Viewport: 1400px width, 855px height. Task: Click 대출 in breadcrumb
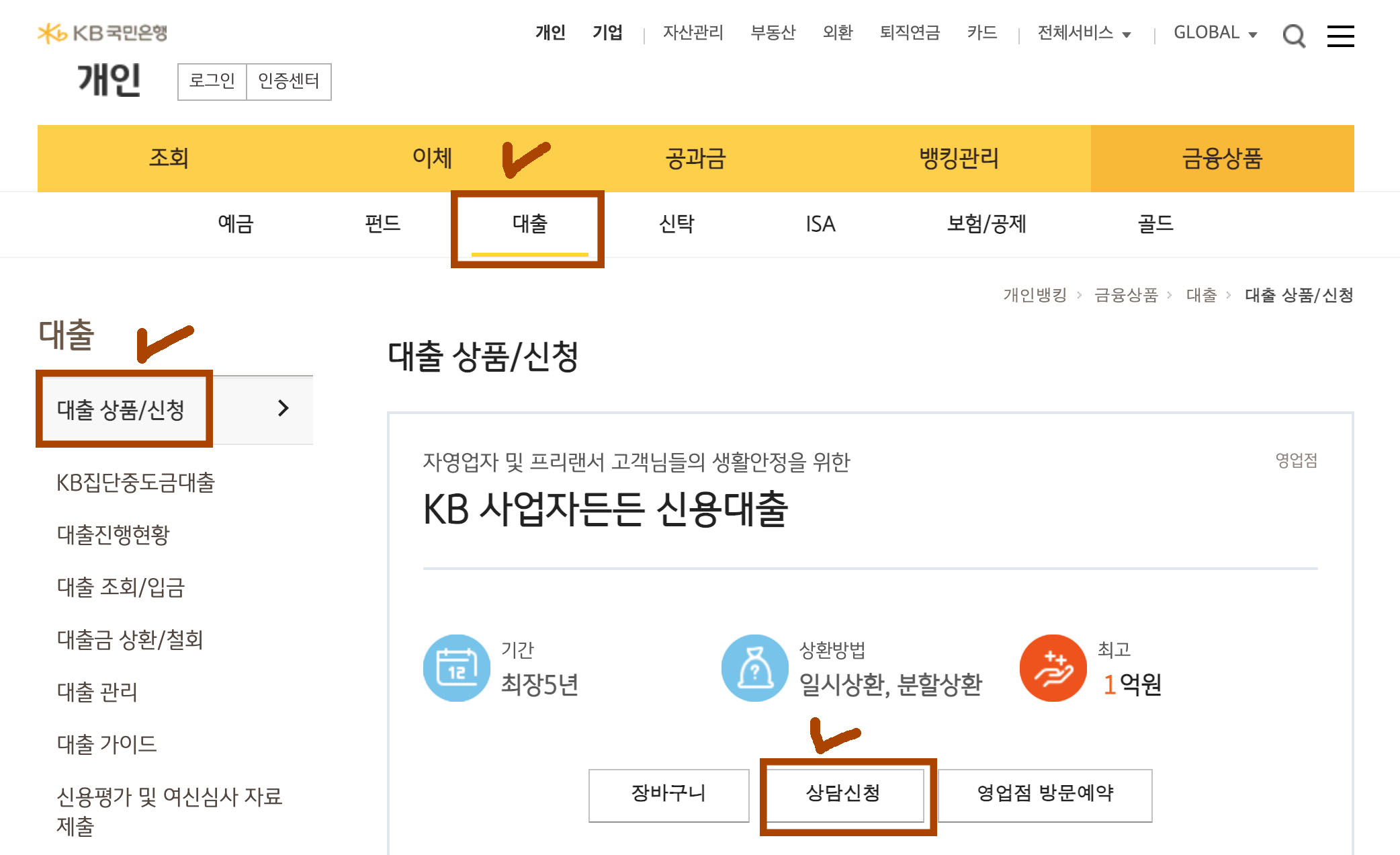[1201, 295]
